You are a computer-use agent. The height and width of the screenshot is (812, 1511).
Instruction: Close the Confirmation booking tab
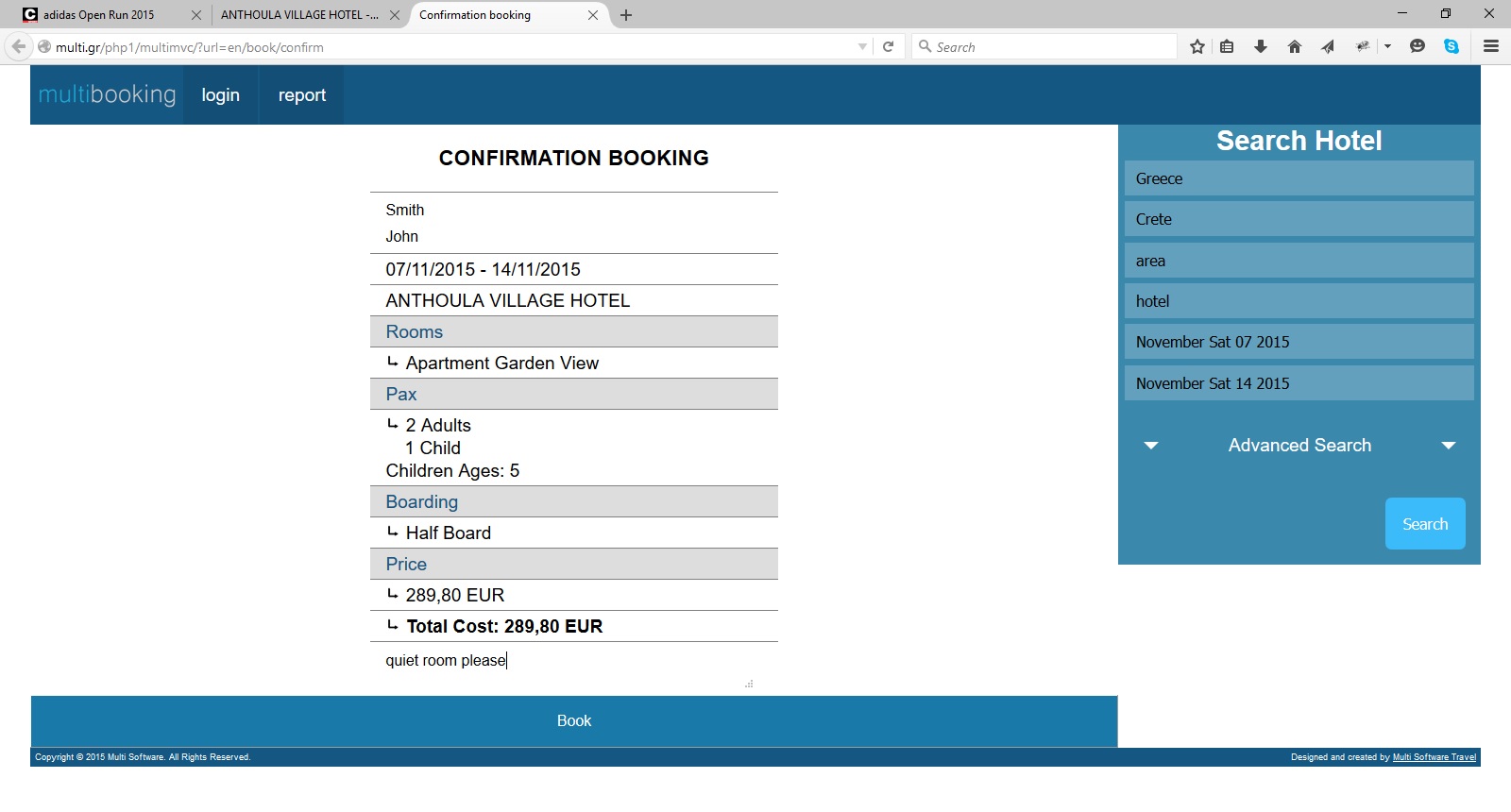[x=593, y=15]
